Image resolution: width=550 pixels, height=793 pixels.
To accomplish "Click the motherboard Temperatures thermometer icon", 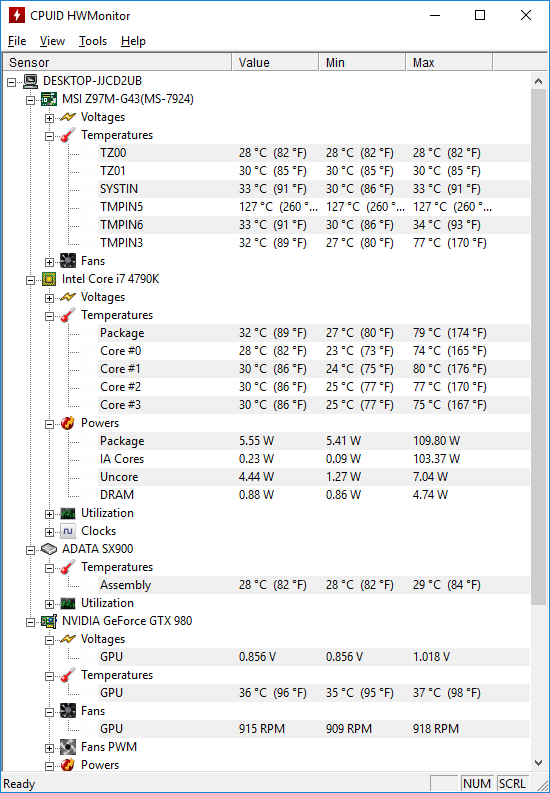I will pyautogui.click(x=68, y=135).
